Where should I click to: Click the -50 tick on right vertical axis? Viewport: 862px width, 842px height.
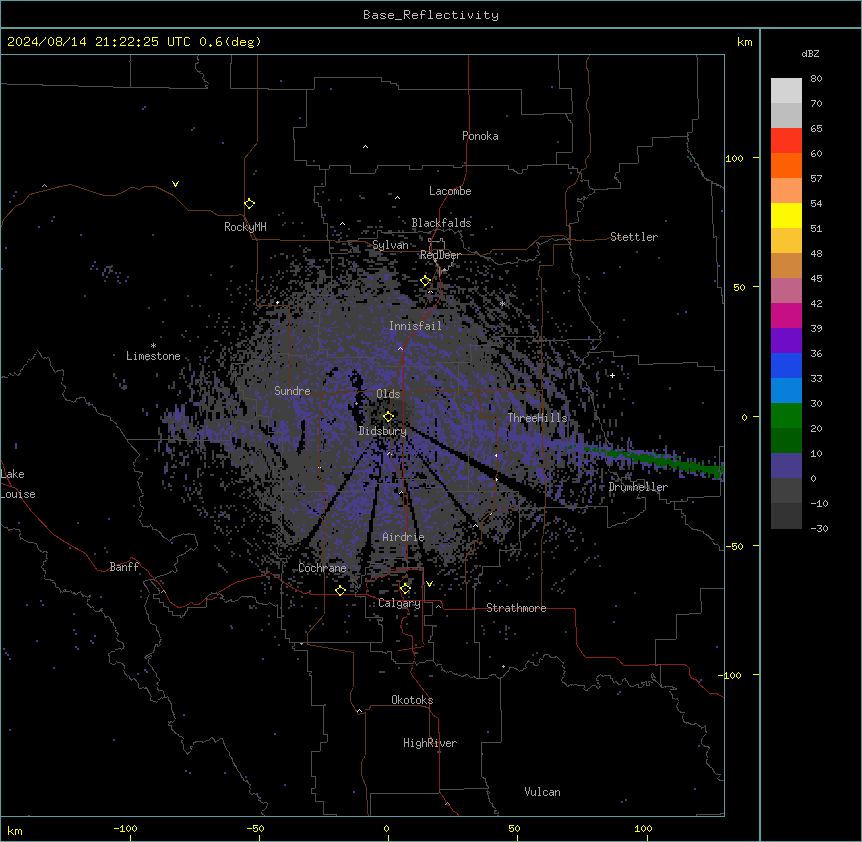click(x=734, y=546)
